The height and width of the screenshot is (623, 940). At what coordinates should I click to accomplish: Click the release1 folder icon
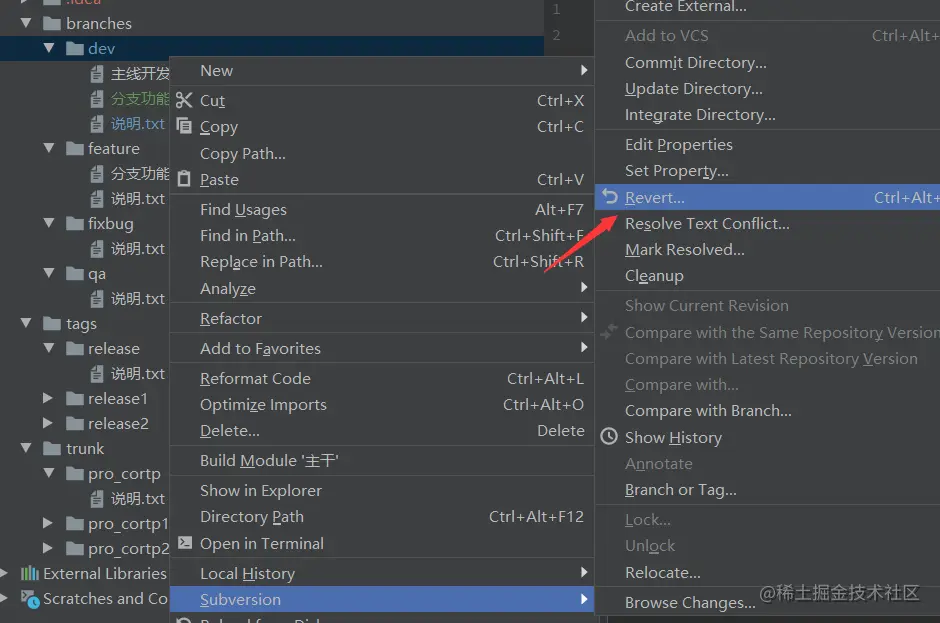pos(74,398)
